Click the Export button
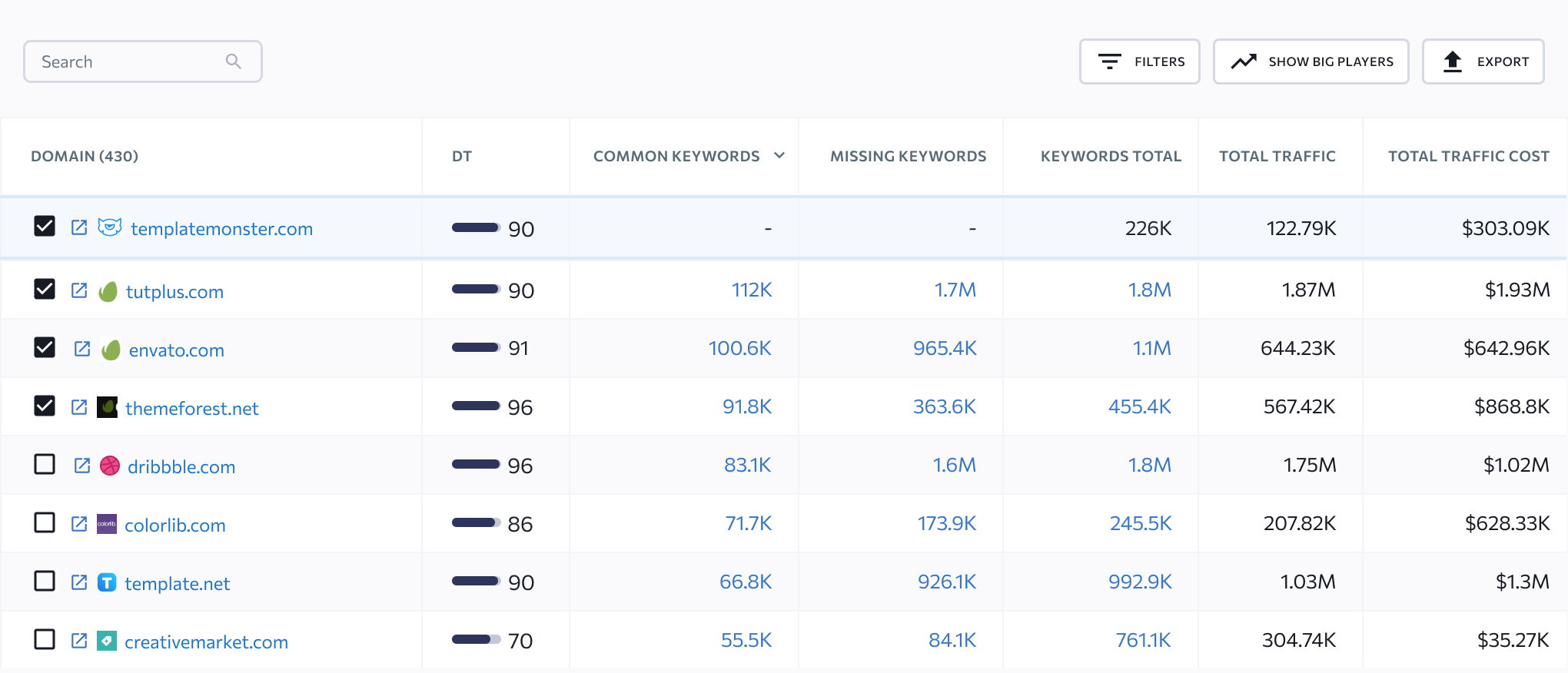This screenshot has height=673, width=1568. [1483, 61]
